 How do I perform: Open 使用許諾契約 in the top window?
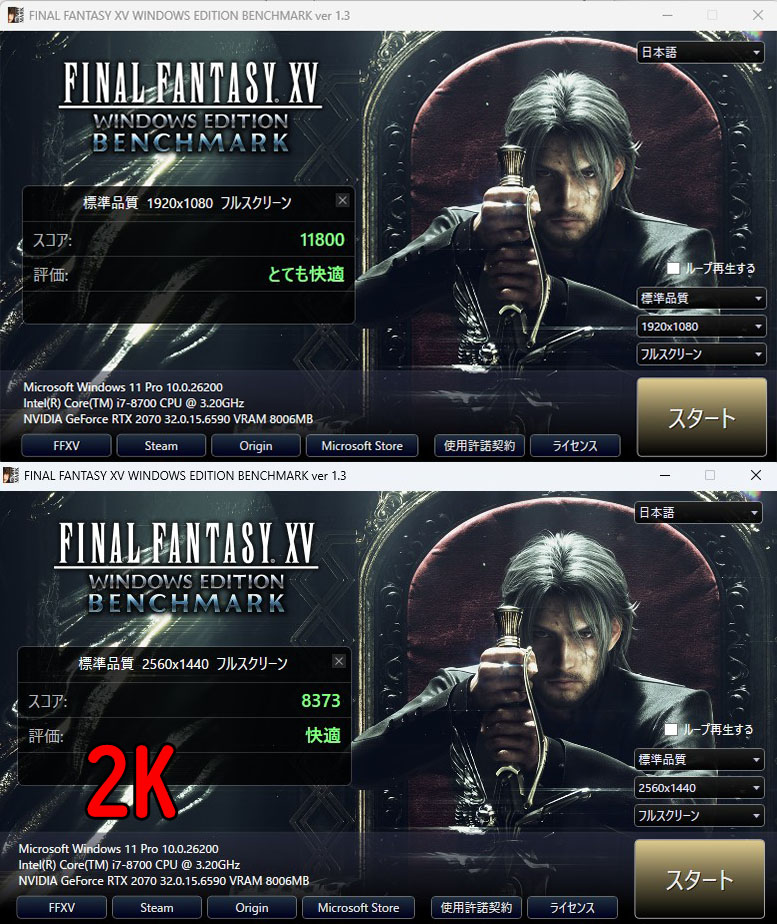coord(479,446)
